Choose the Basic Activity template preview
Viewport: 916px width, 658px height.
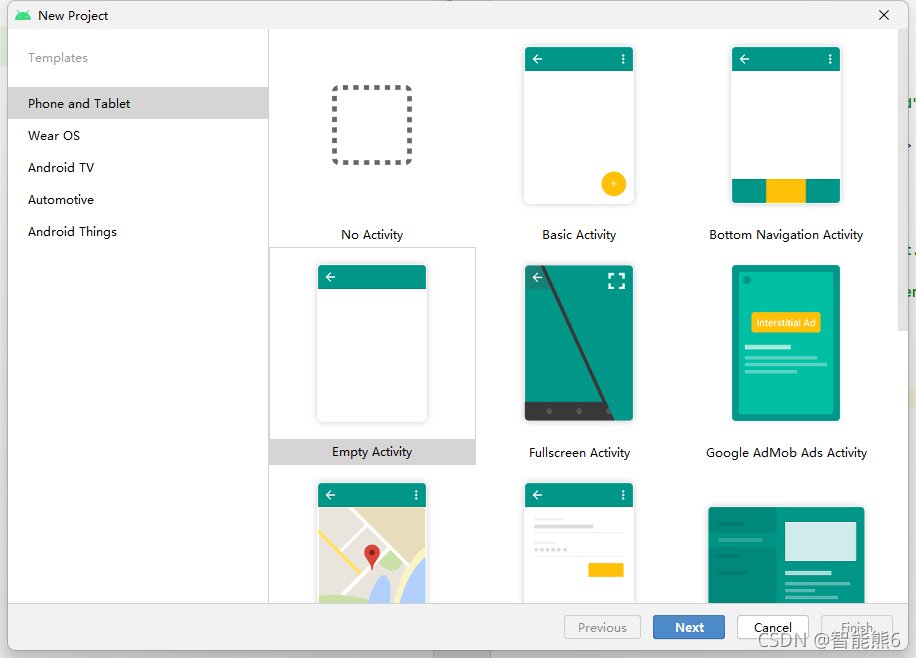[x=579, y=125]
